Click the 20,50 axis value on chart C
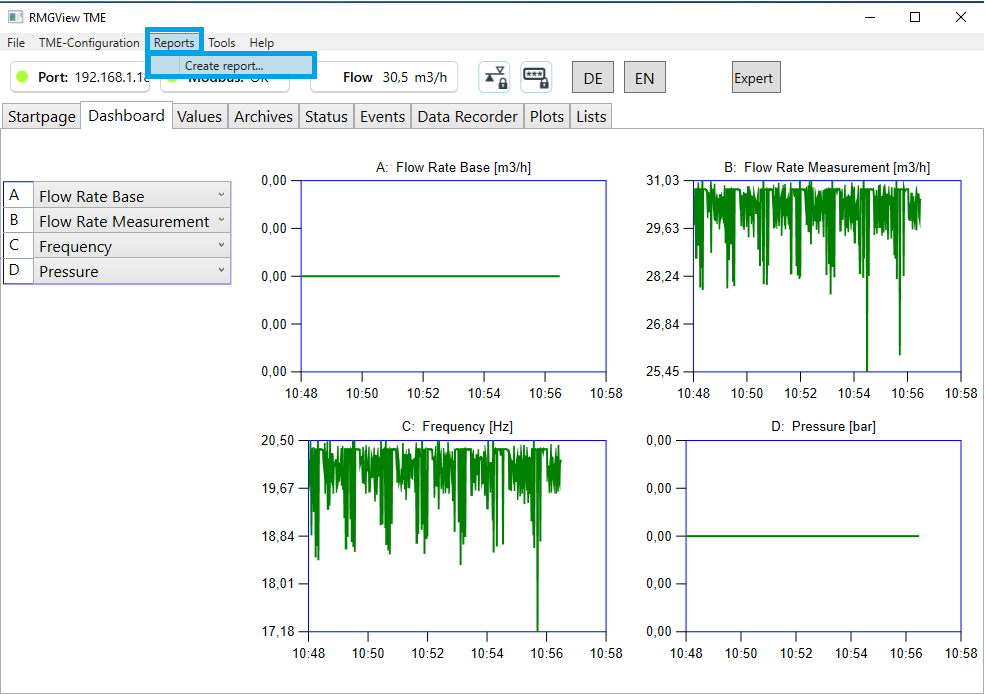Image resolution: width=986 pixels, height=694 pixels. click(x=278, y=440)
